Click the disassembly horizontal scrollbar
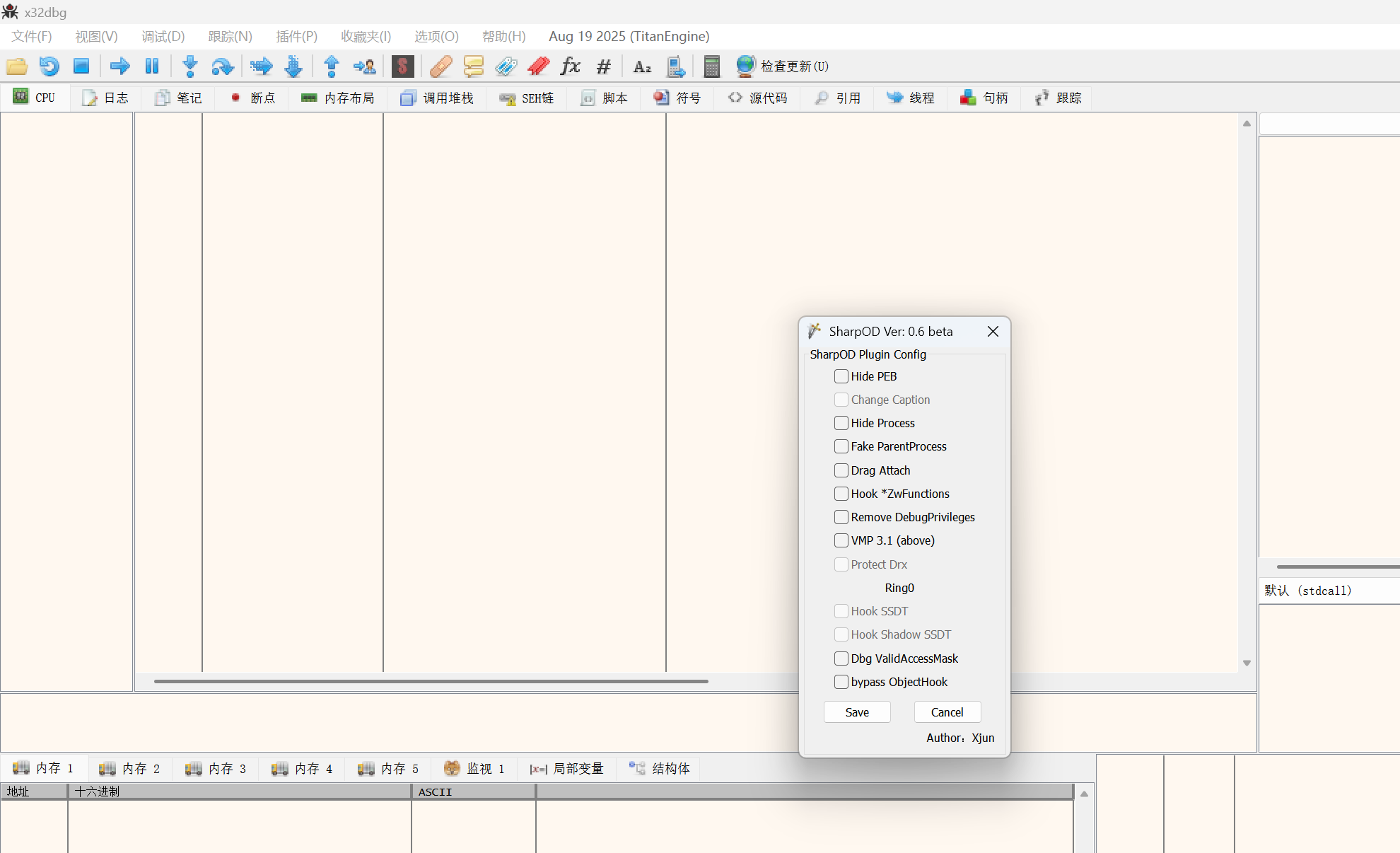Image resolution: width=1400 pixels, height=853 pixels. (x=431, y=682)
